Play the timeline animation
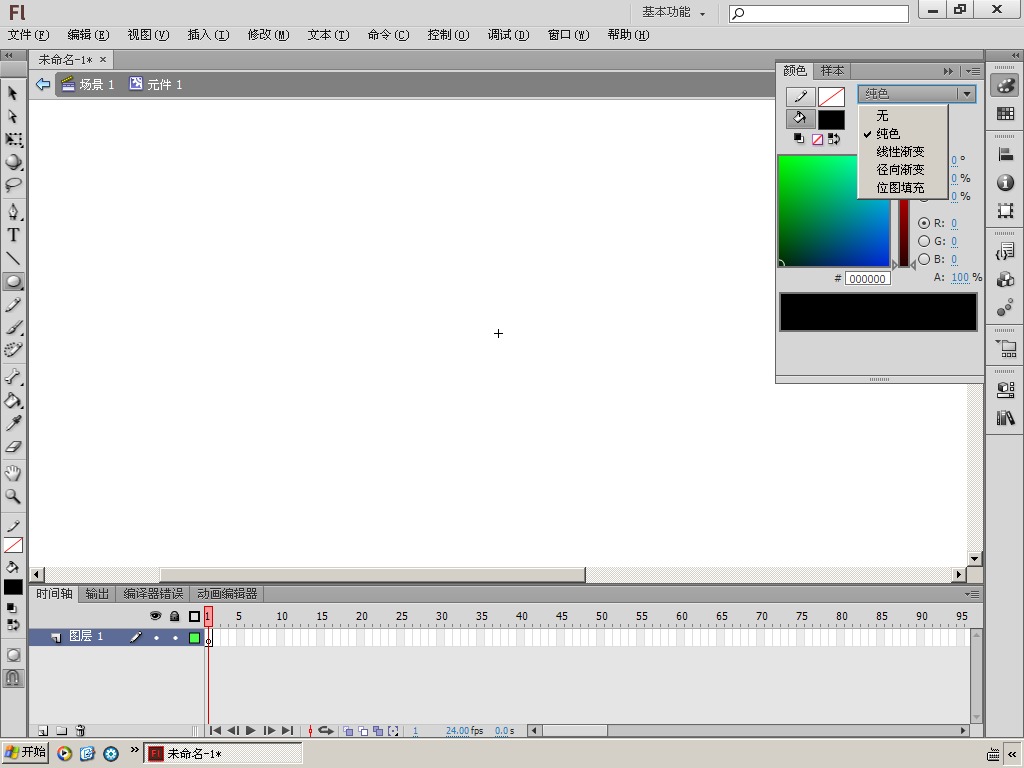1024x768 pixels. tap(251, 731)
